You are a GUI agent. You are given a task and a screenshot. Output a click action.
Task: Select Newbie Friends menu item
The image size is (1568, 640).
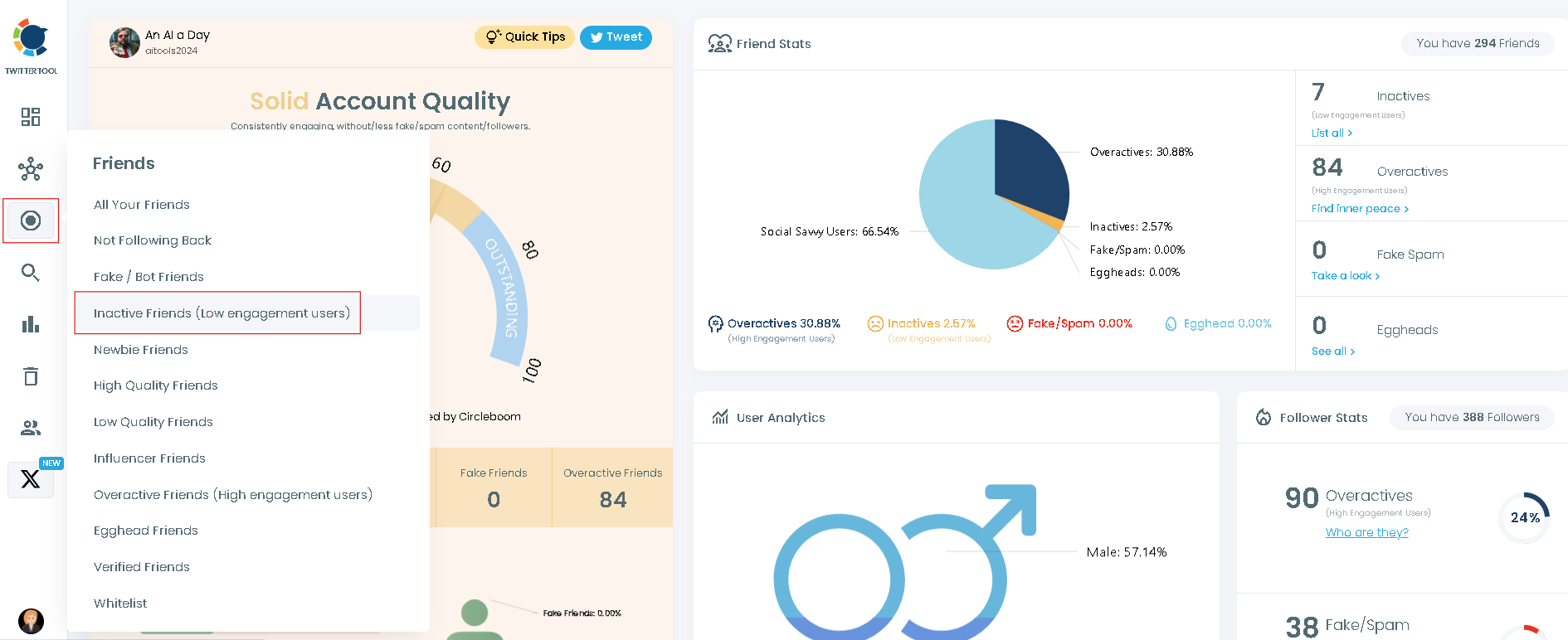coord(141,350)
